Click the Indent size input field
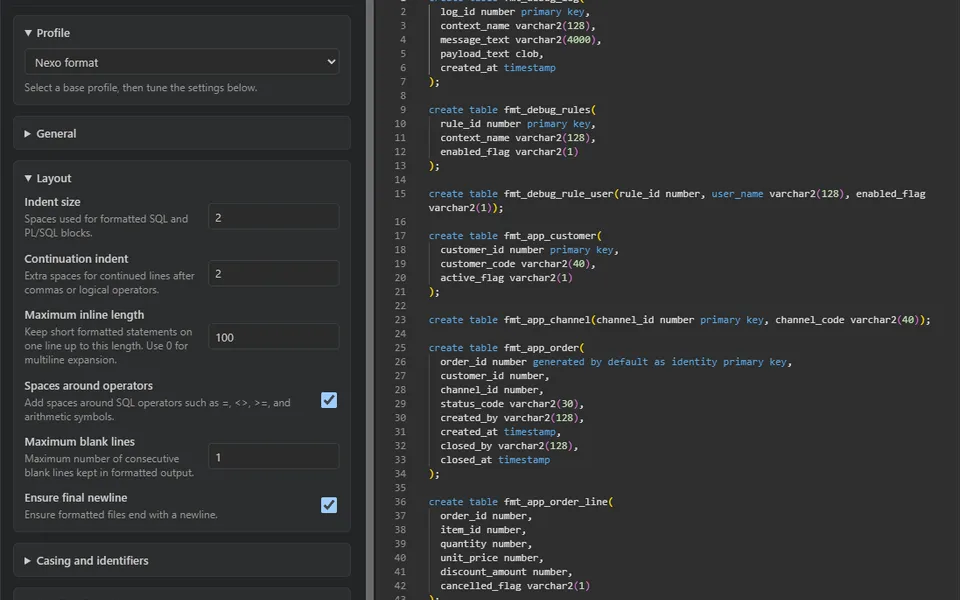Image resolution: width=960 pixels, height=600 pixels. pyautogui.click(x=274, y=217)
